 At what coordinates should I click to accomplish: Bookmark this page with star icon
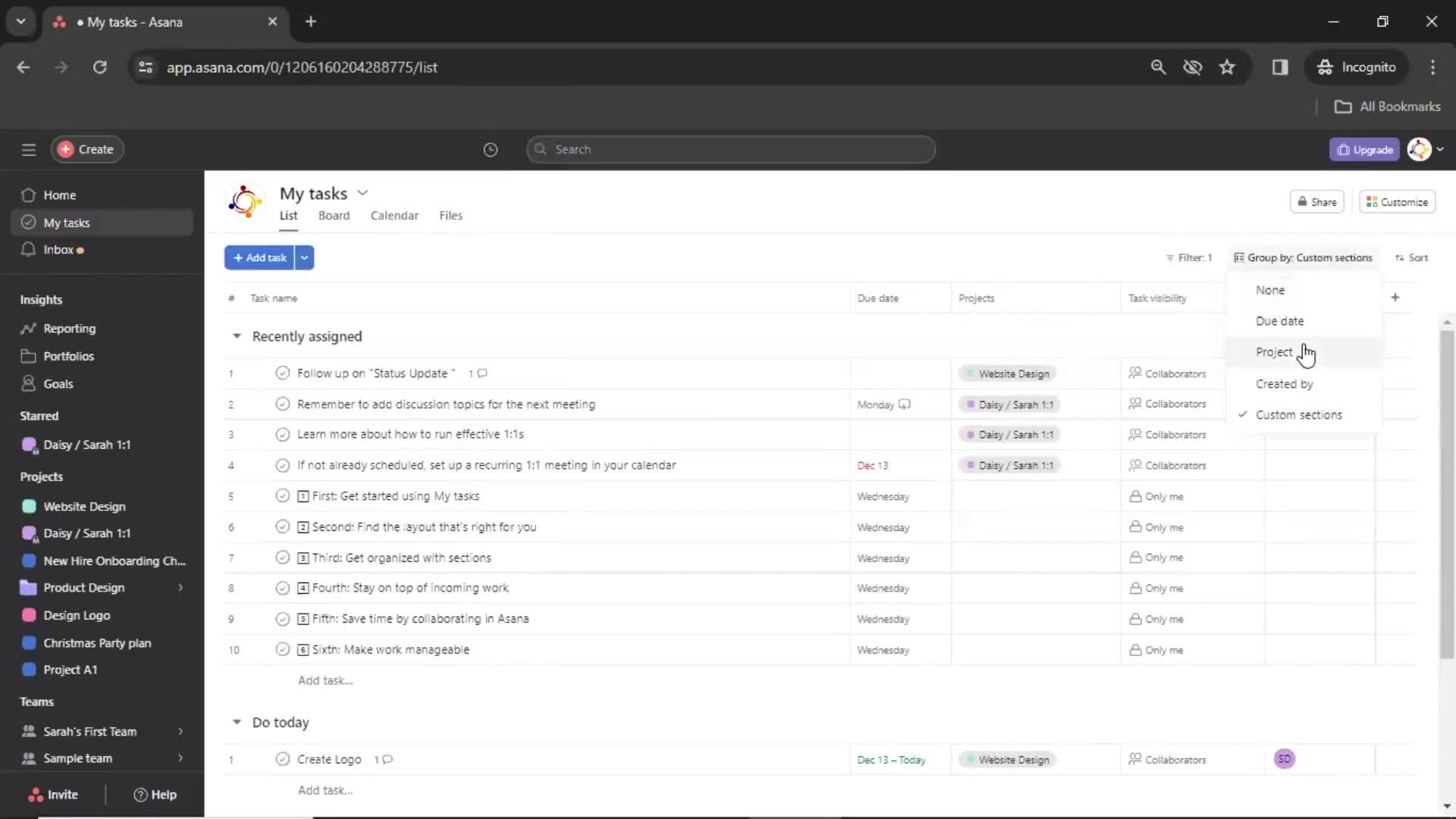pos(1227,67)
